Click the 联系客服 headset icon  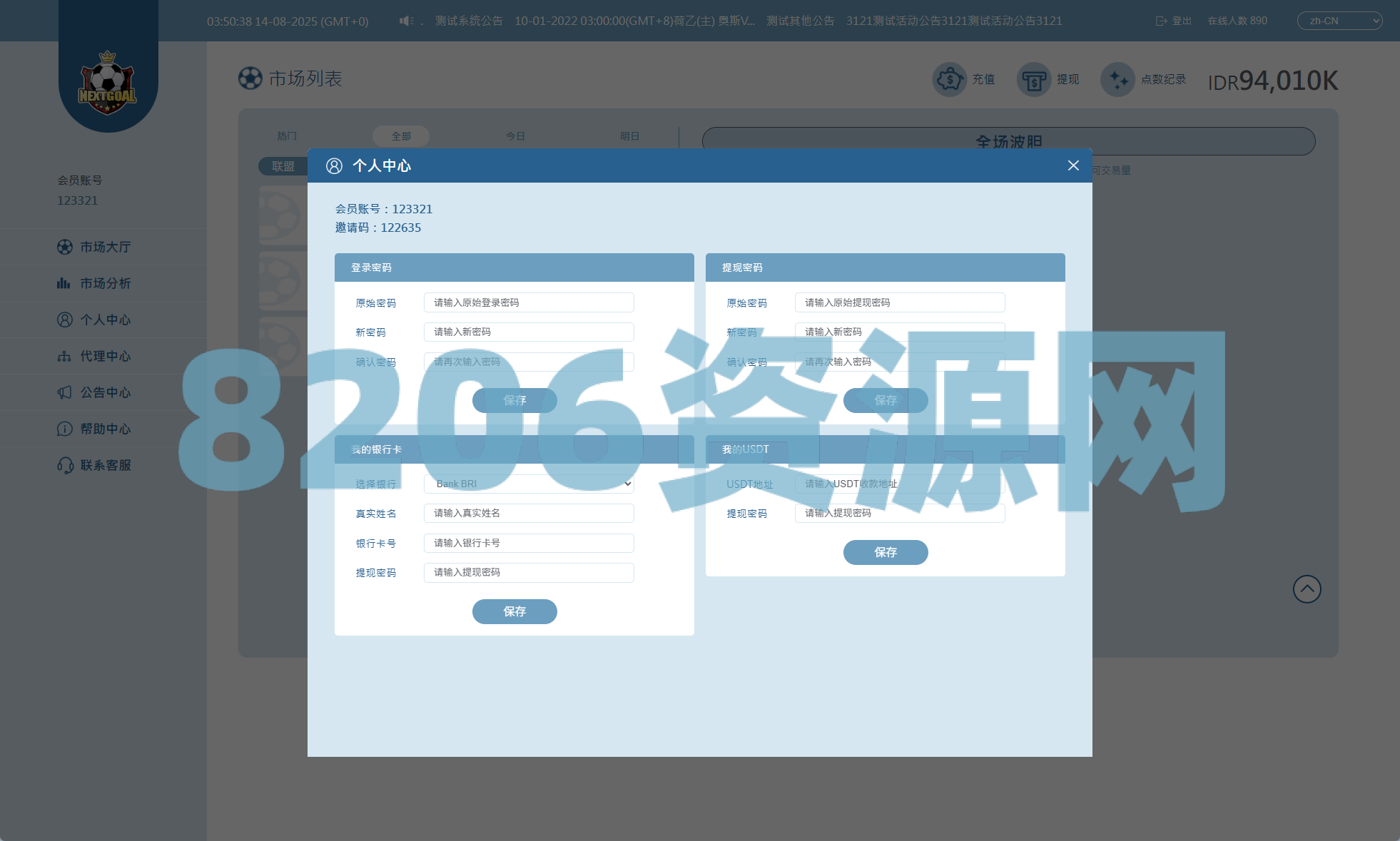click(65, 465)
